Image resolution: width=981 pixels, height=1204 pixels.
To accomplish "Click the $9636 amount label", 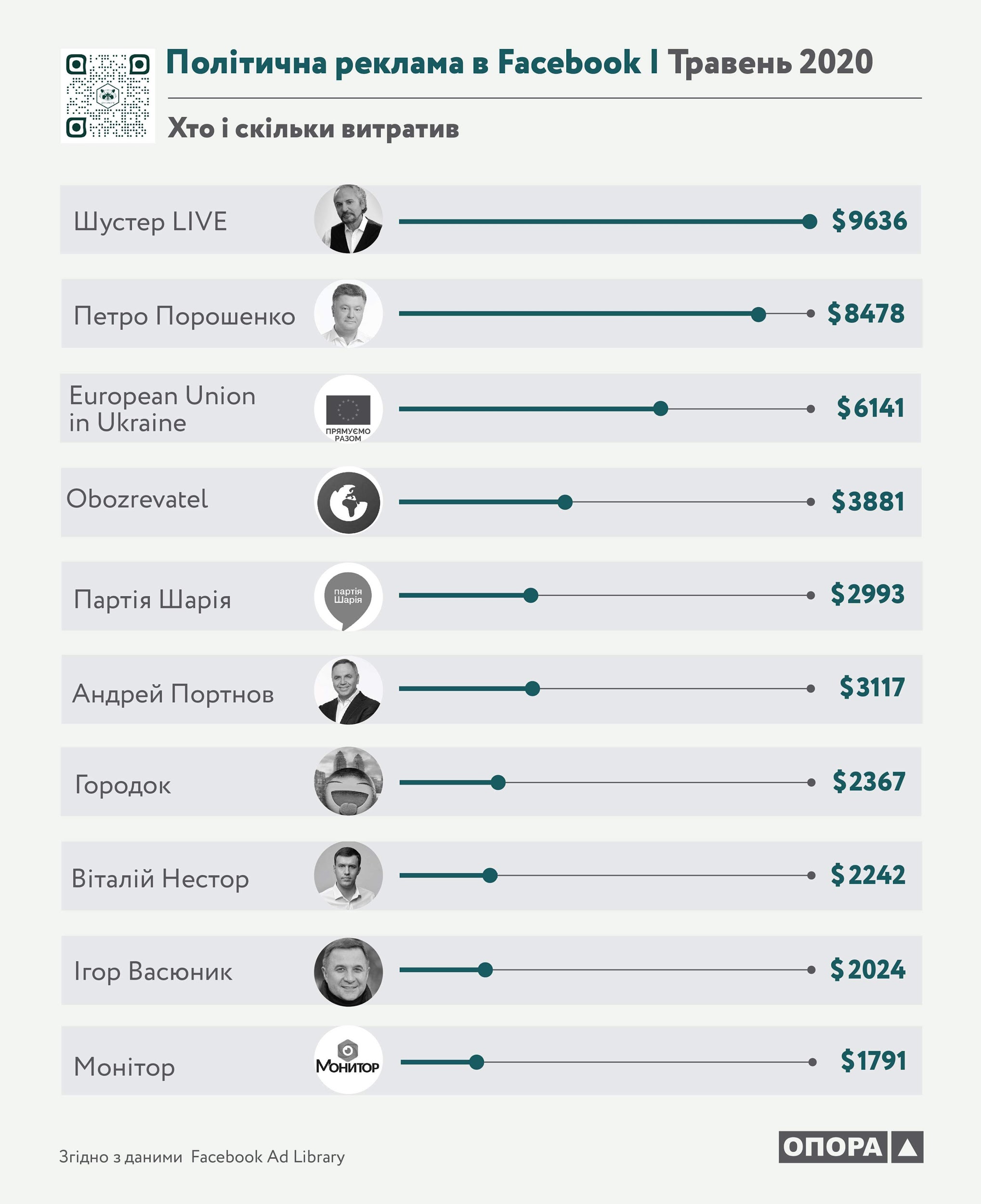I will coord(869,221).
